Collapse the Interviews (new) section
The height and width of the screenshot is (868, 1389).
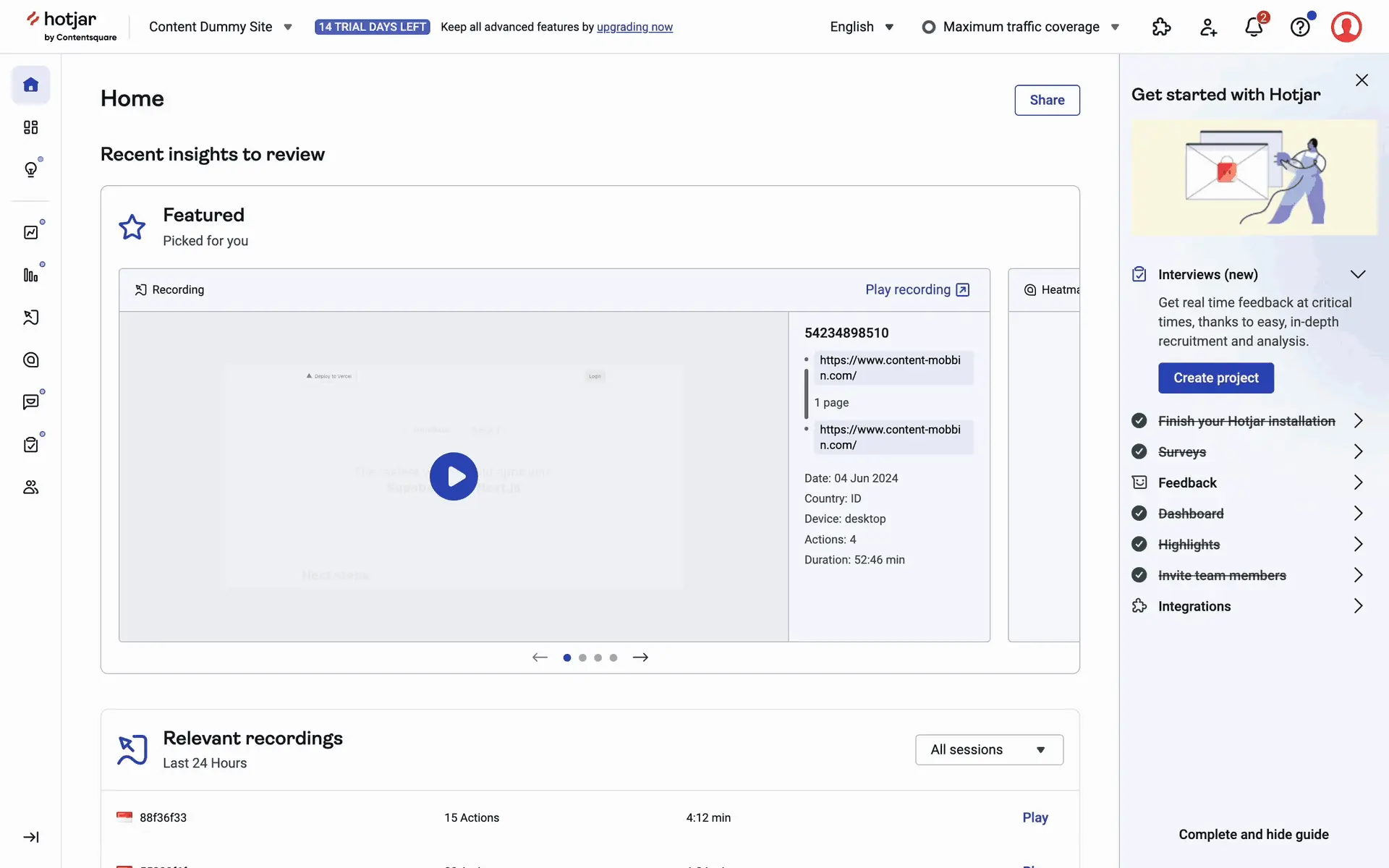(1357, 274)
